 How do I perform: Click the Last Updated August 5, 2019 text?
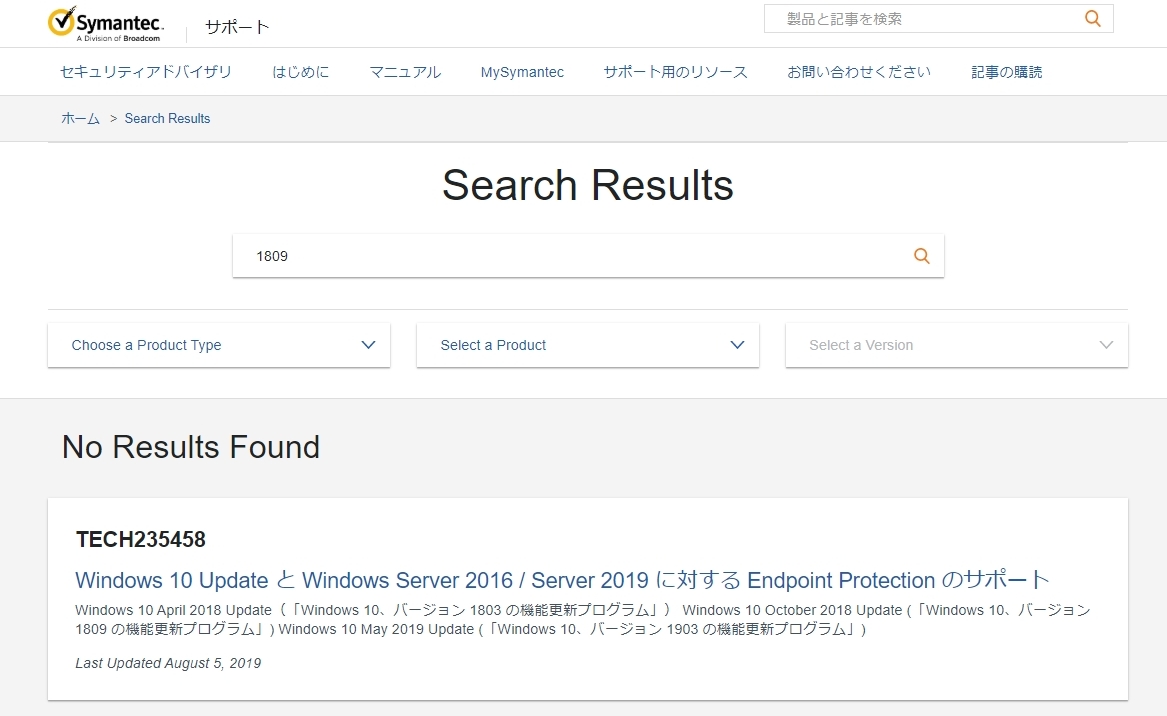[x=168, y=663]
